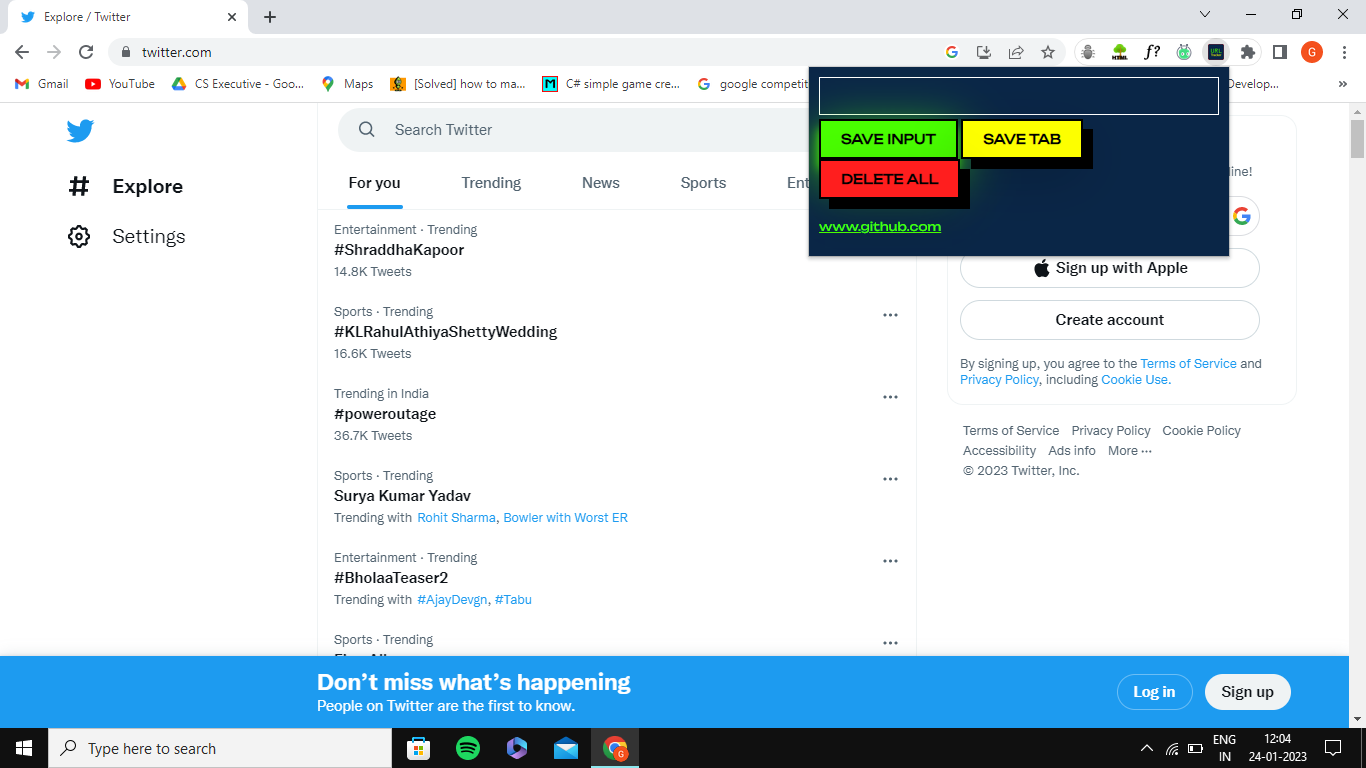The width and height of the screenshot is (1366, 768).
Task: Open the f? font extension icon
Action: tap(1152, 52)
